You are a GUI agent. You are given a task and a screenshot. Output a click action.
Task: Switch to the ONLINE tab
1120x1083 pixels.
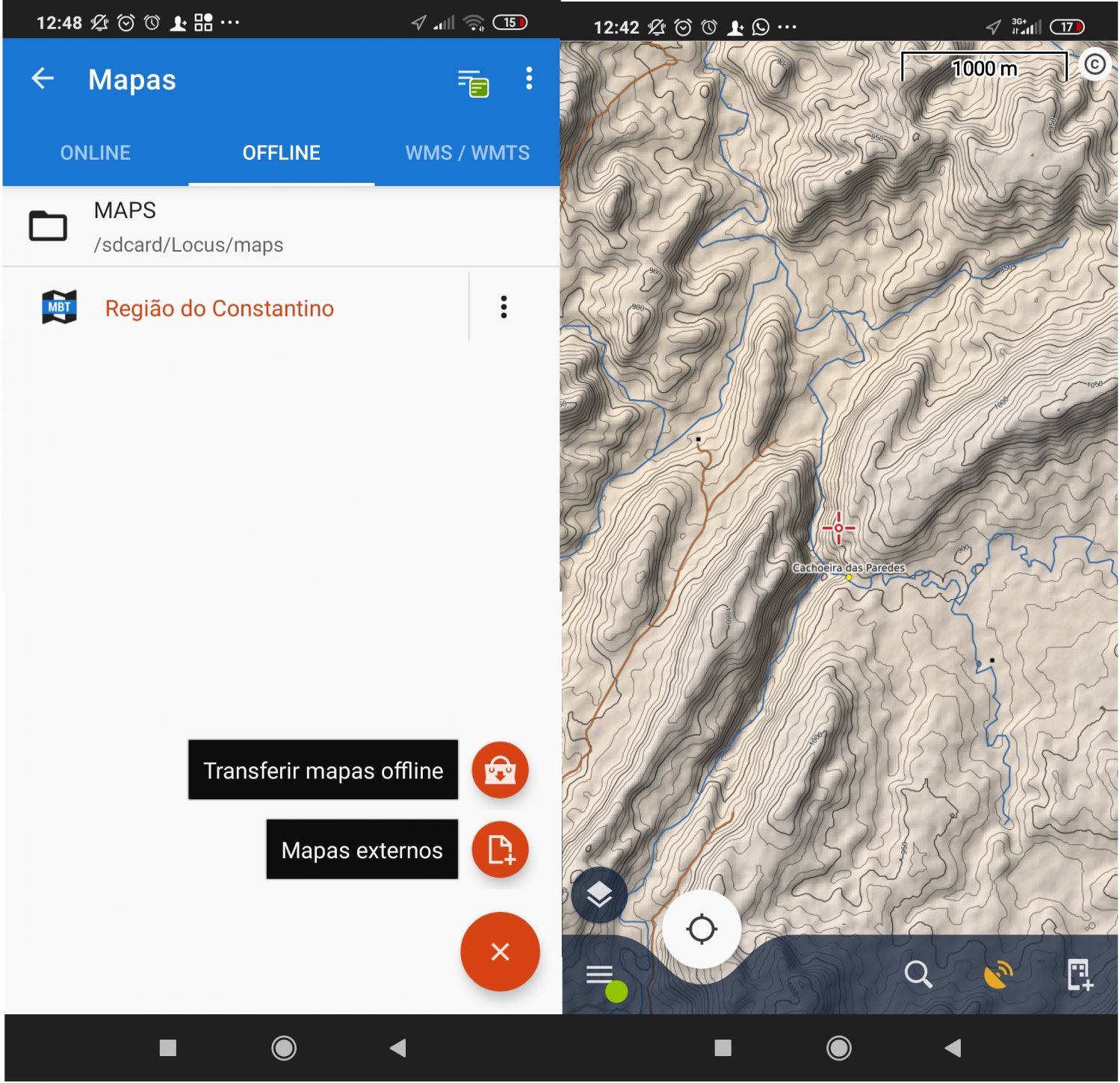[96, 153]
